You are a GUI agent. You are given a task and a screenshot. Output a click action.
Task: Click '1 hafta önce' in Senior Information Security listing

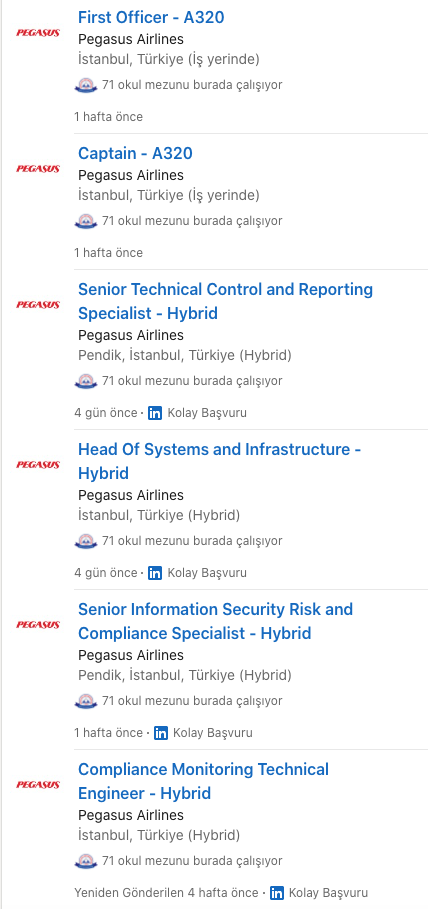pos(108,733)
